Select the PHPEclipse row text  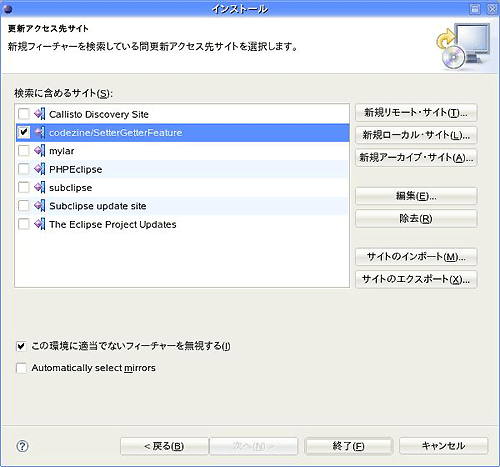76,169
